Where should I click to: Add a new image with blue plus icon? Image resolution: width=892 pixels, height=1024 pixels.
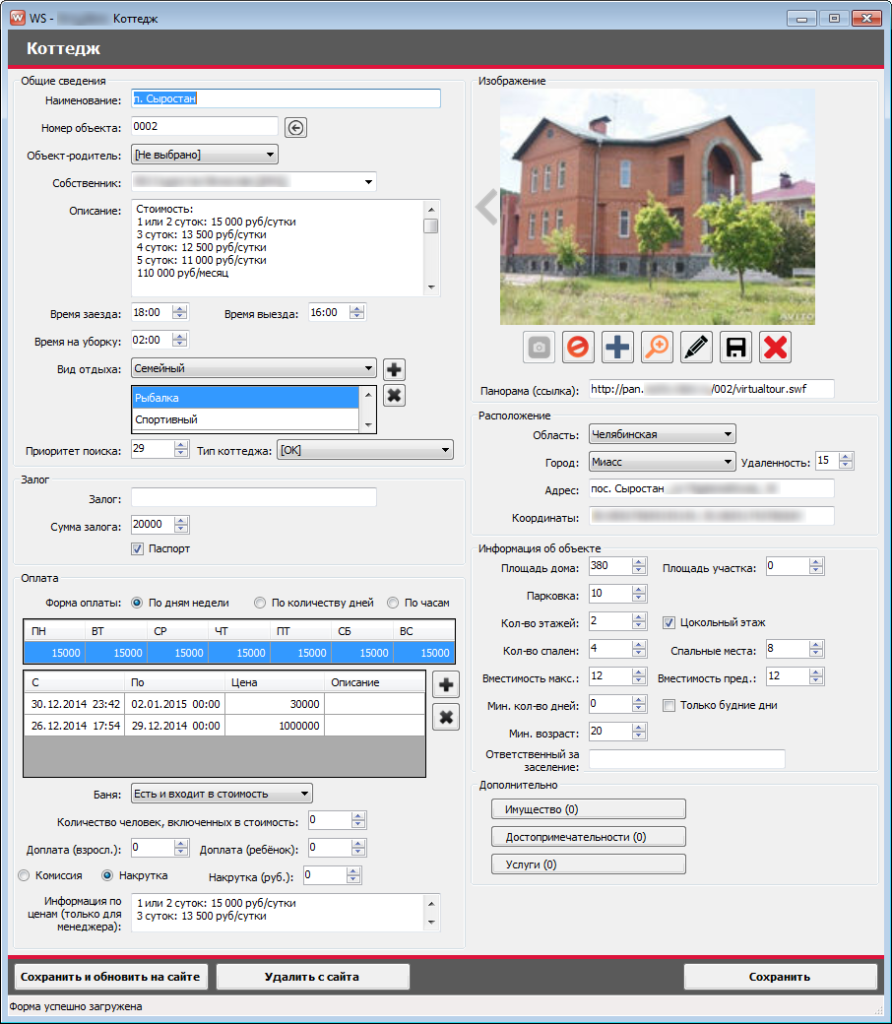pos(617,347)
